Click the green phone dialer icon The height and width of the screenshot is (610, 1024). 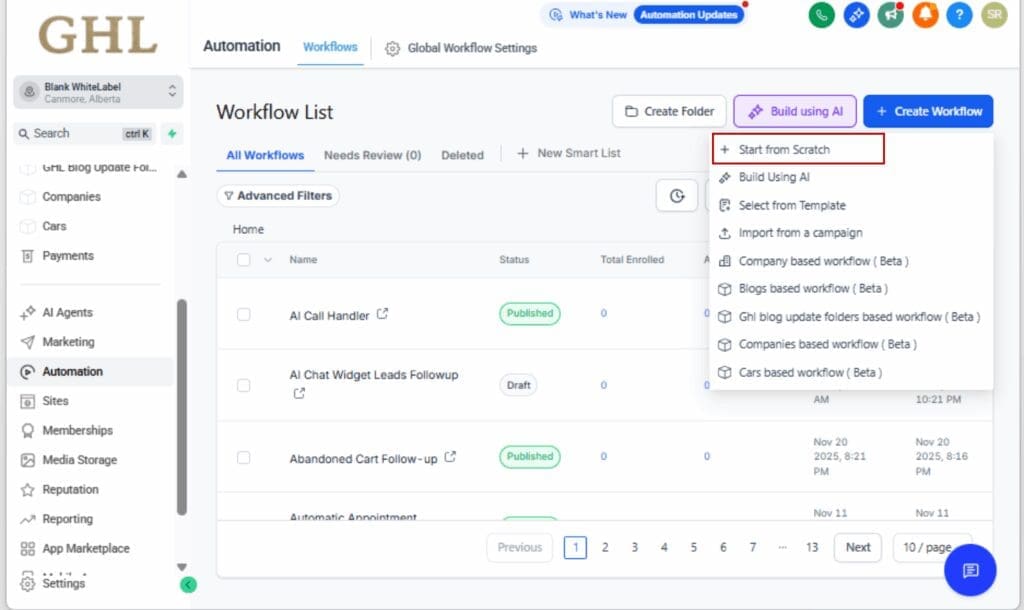[x=822, y=15]
